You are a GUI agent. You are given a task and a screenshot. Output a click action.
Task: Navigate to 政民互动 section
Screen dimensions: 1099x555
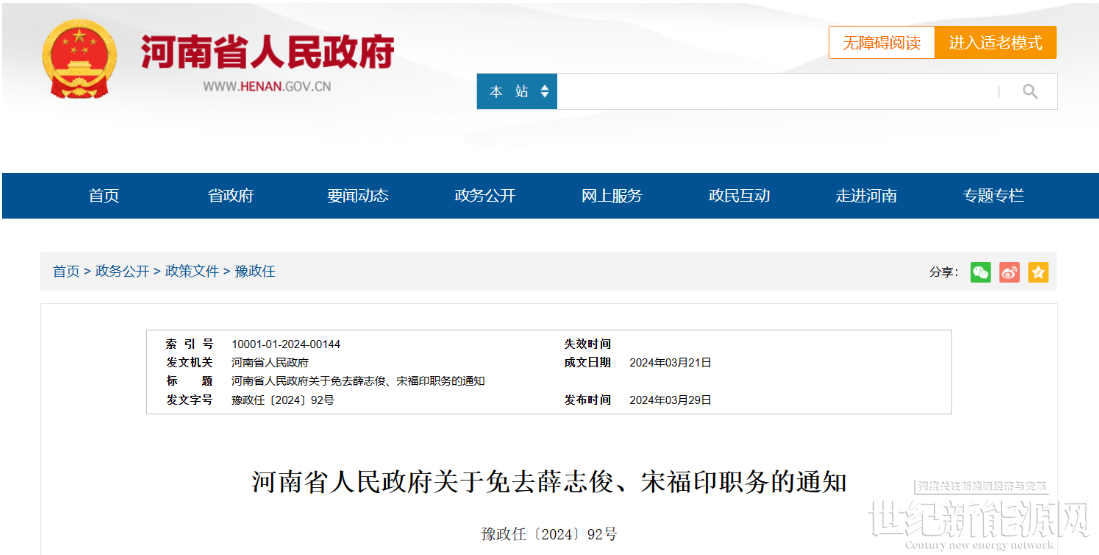pyautogui.click(x=739, y=196)
